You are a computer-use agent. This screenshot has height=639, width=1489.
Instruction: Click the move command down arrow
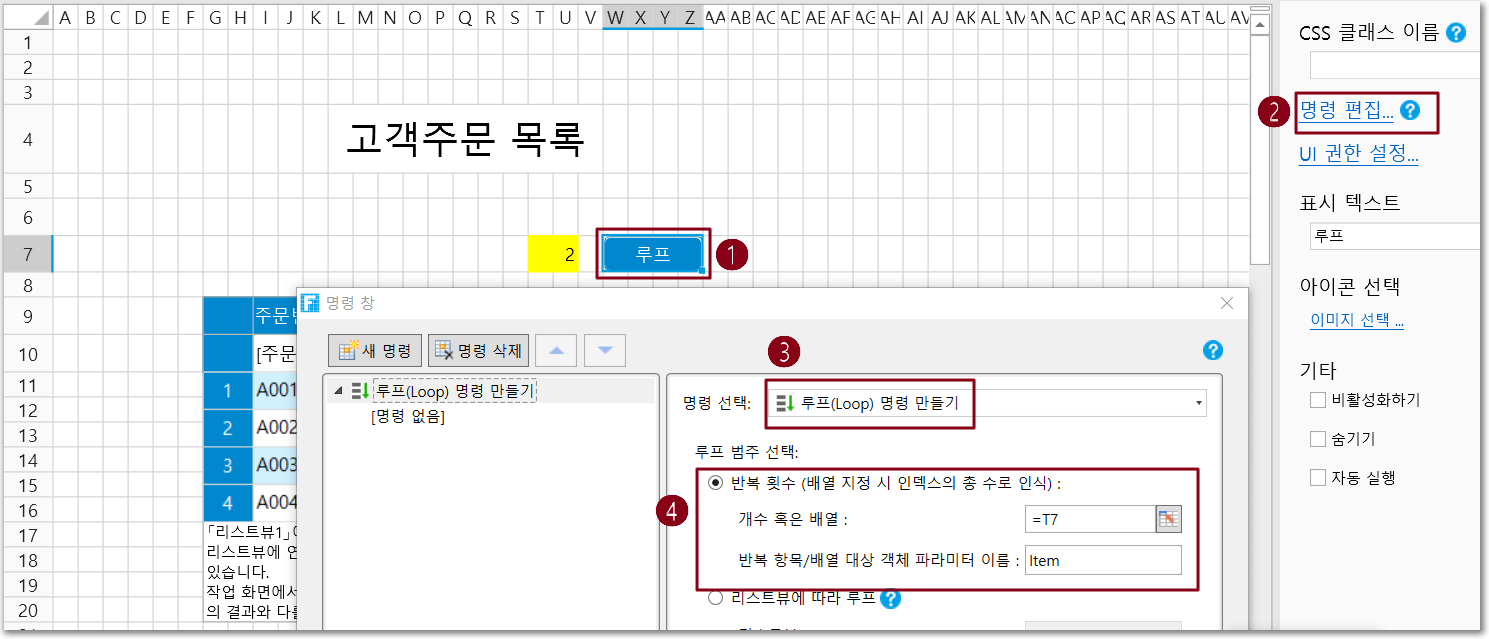pos(605,350)
